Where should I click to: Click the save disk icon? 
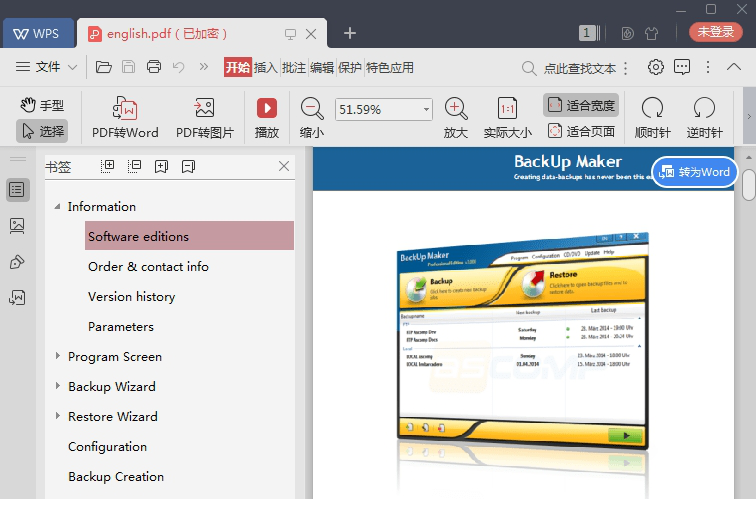(x=128, y=67)
